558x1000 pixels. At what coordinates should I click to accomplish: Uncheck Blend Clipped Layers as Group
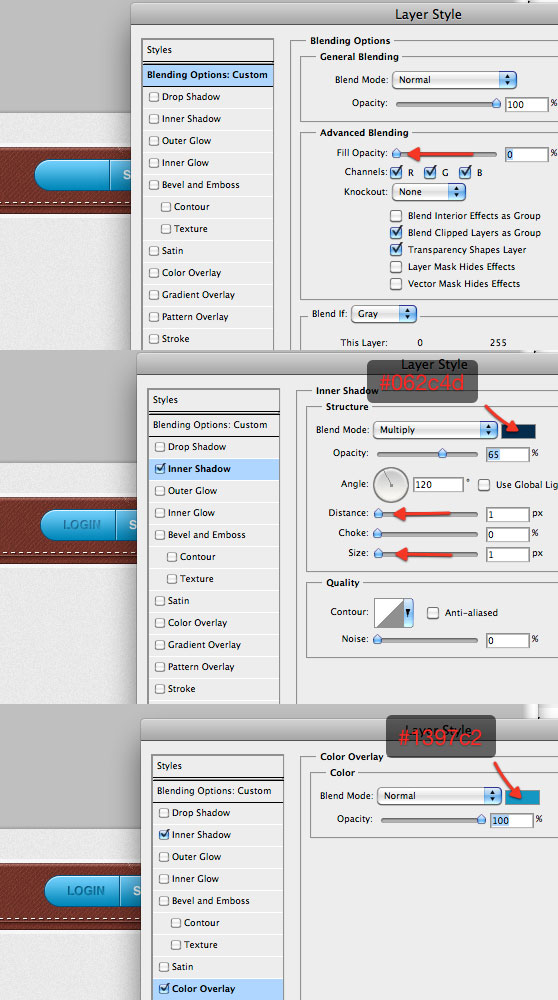pyautogui.click(x=396, y=233)
